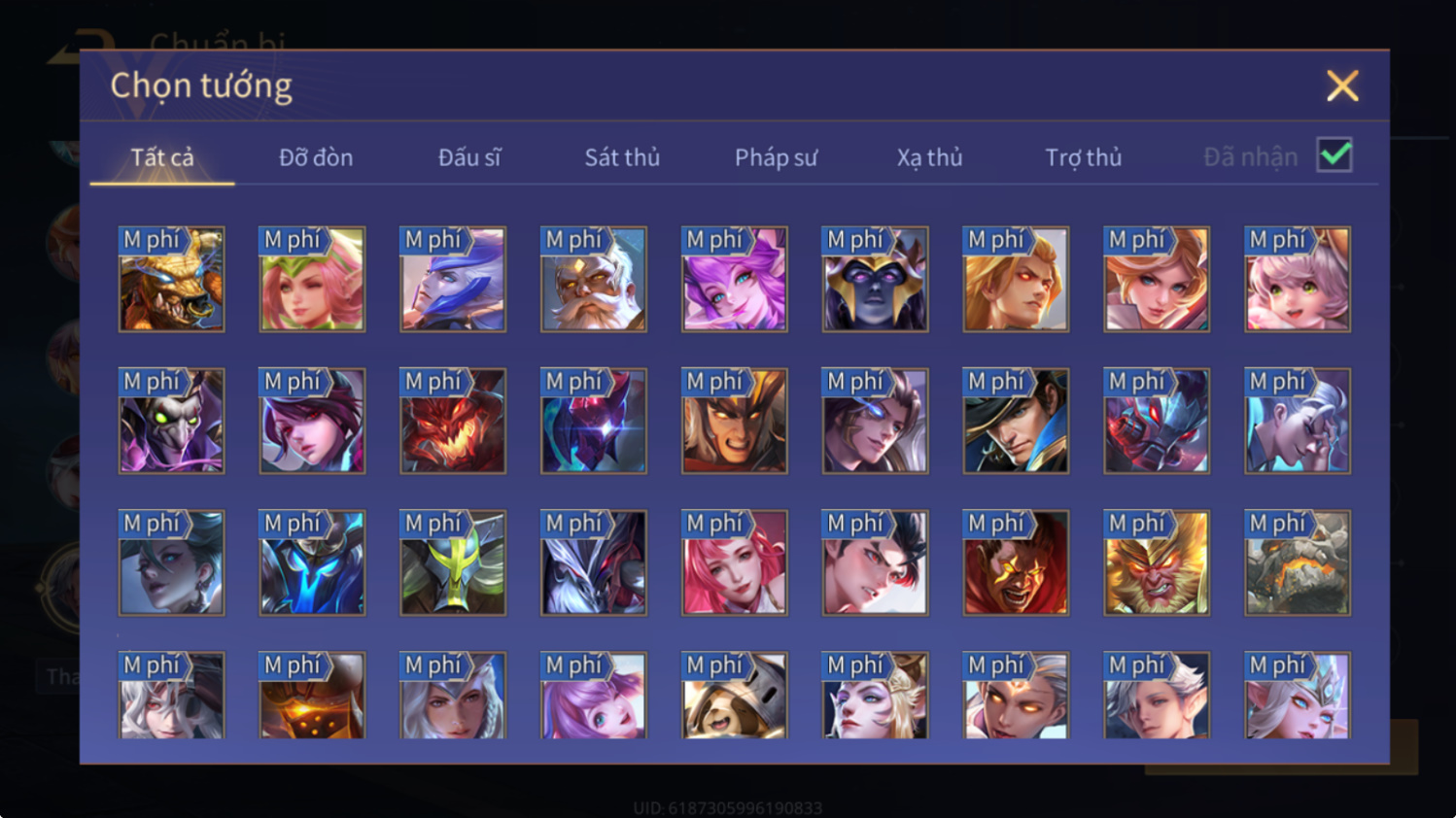The image size is (1456, 818).
Task: Filter heroes by Pháp sư
Action: pyautogui.click(x=776, y=157)
